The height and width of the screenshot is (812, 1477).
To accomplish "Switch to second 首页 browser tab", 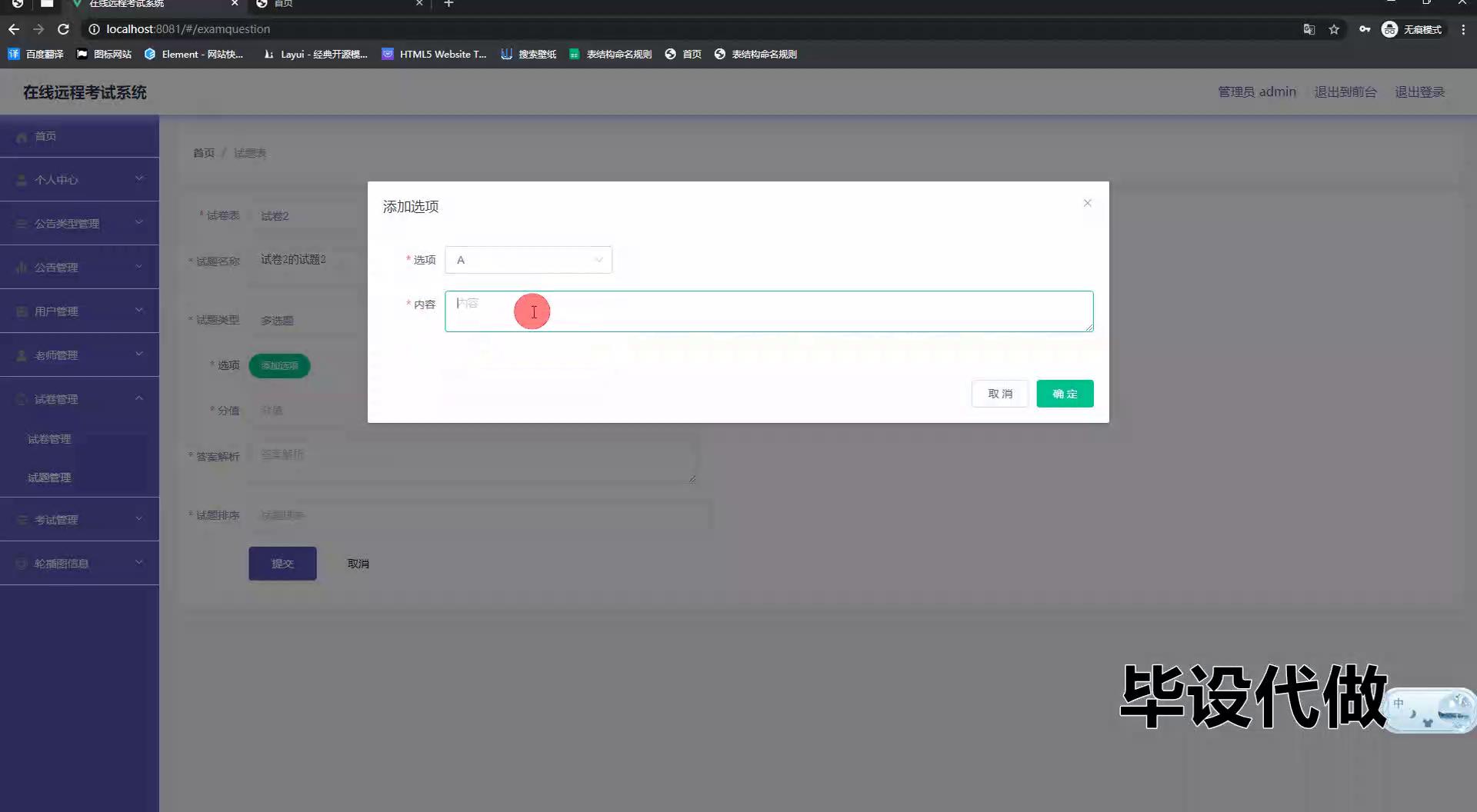I will [338, 4].
